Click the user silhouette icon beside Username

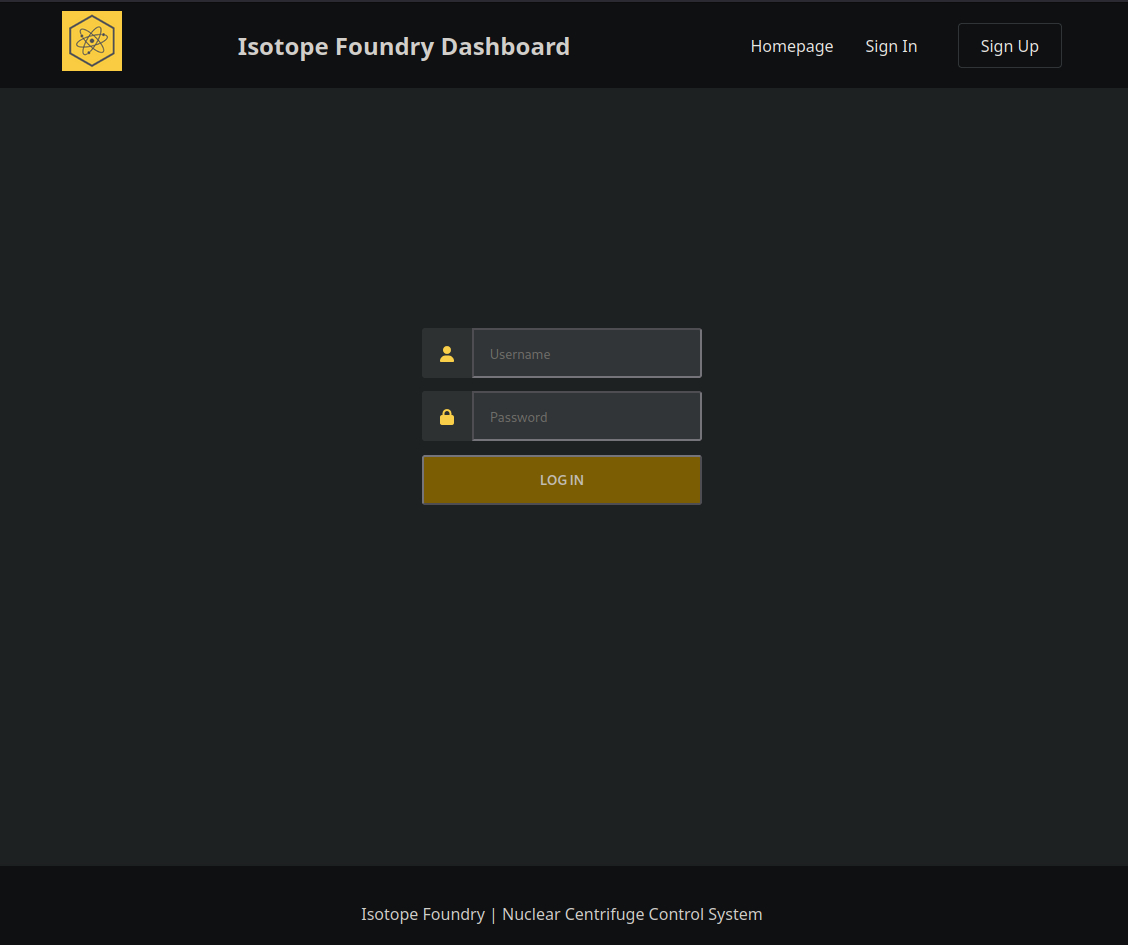[447, 354]
